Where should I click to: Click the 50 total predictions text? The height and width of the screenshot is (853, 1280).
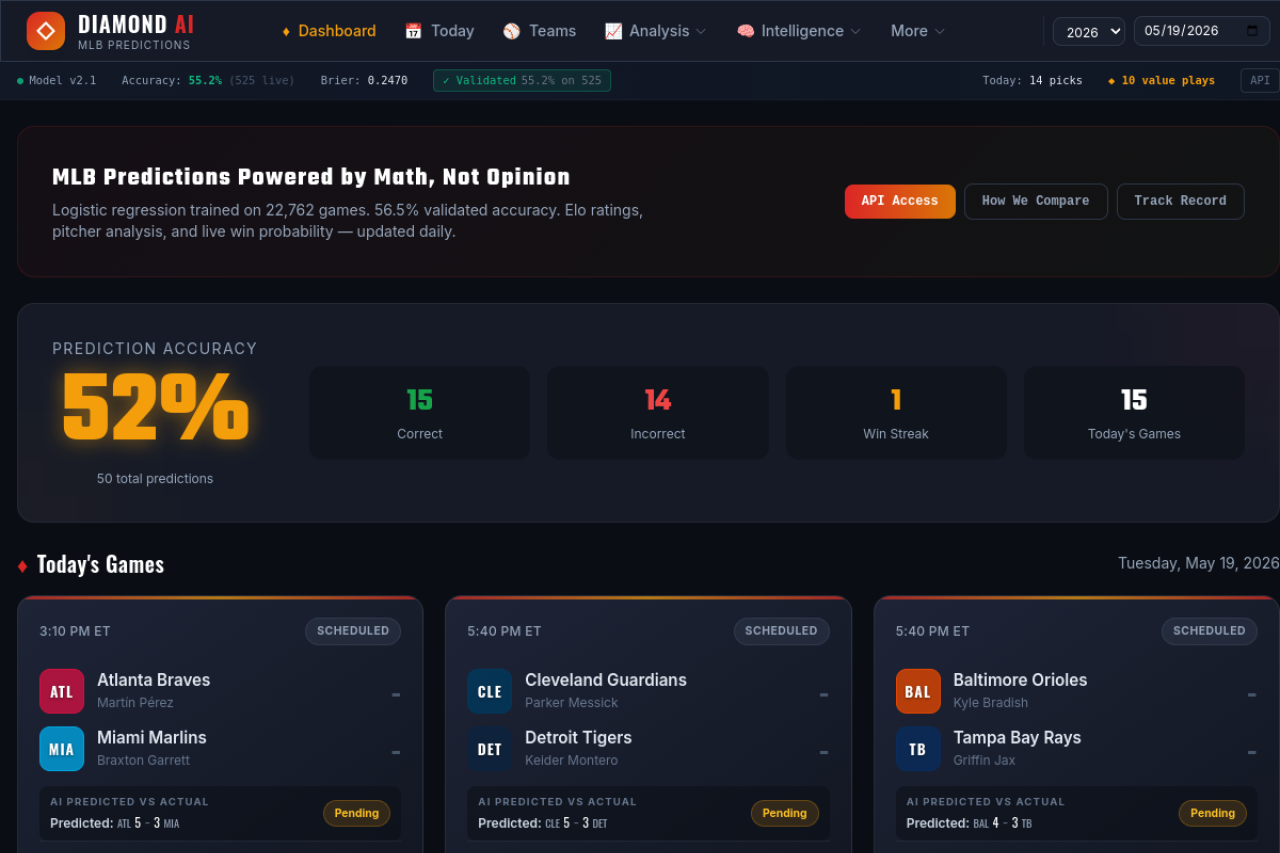155,479
